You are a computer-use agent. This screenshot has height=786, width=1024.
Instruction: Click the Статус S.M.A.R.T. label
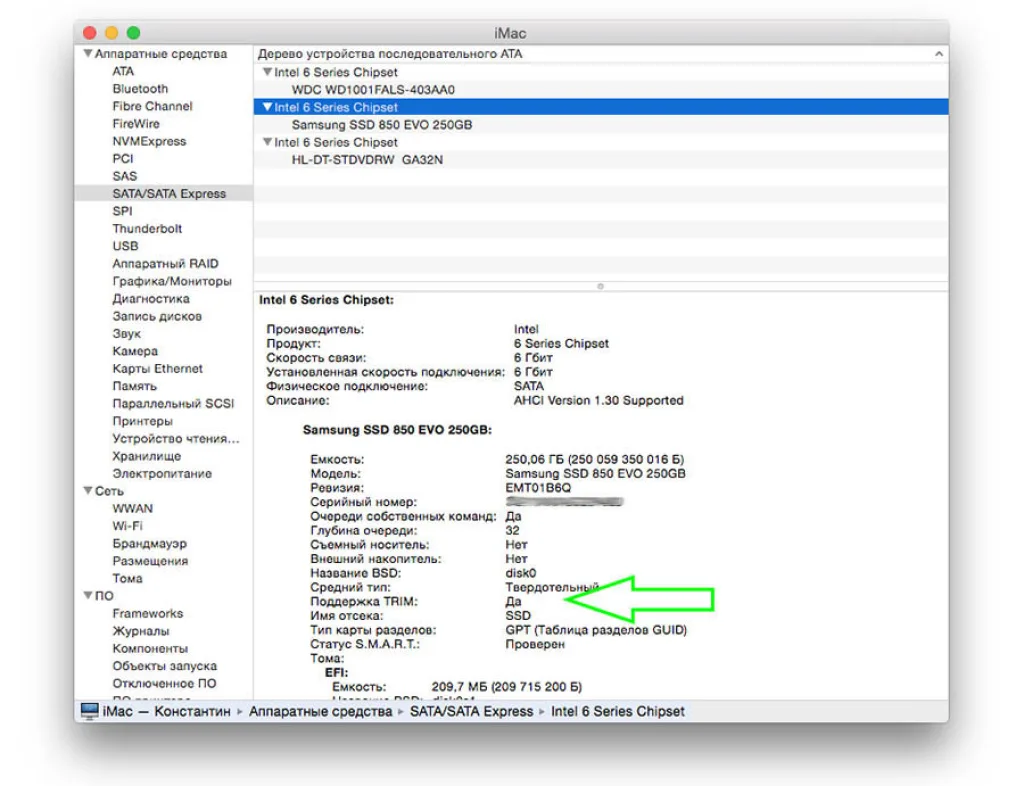(365, 644)
